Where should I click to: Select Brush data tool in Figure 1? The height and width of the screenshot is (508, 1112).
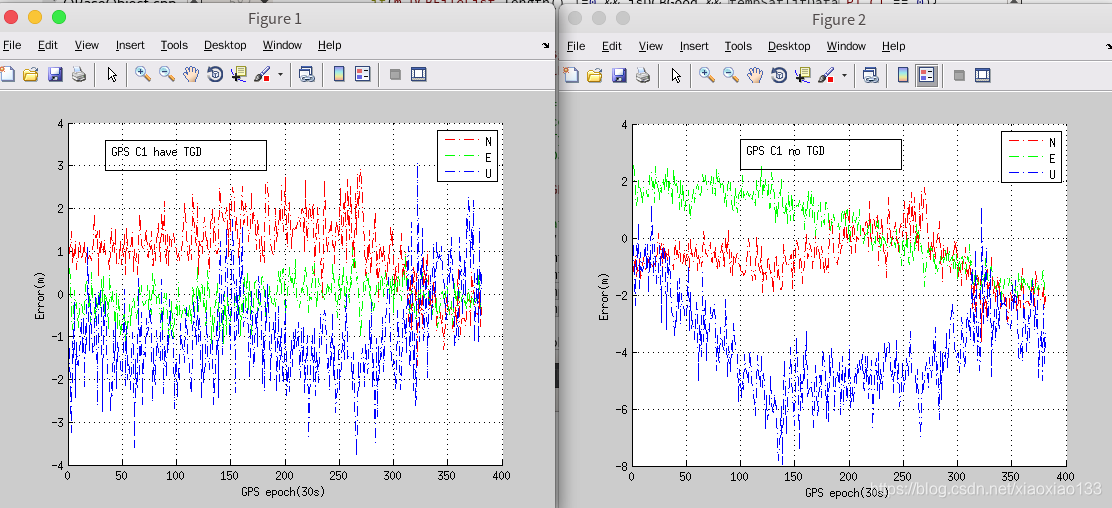(x=262, y=74)
